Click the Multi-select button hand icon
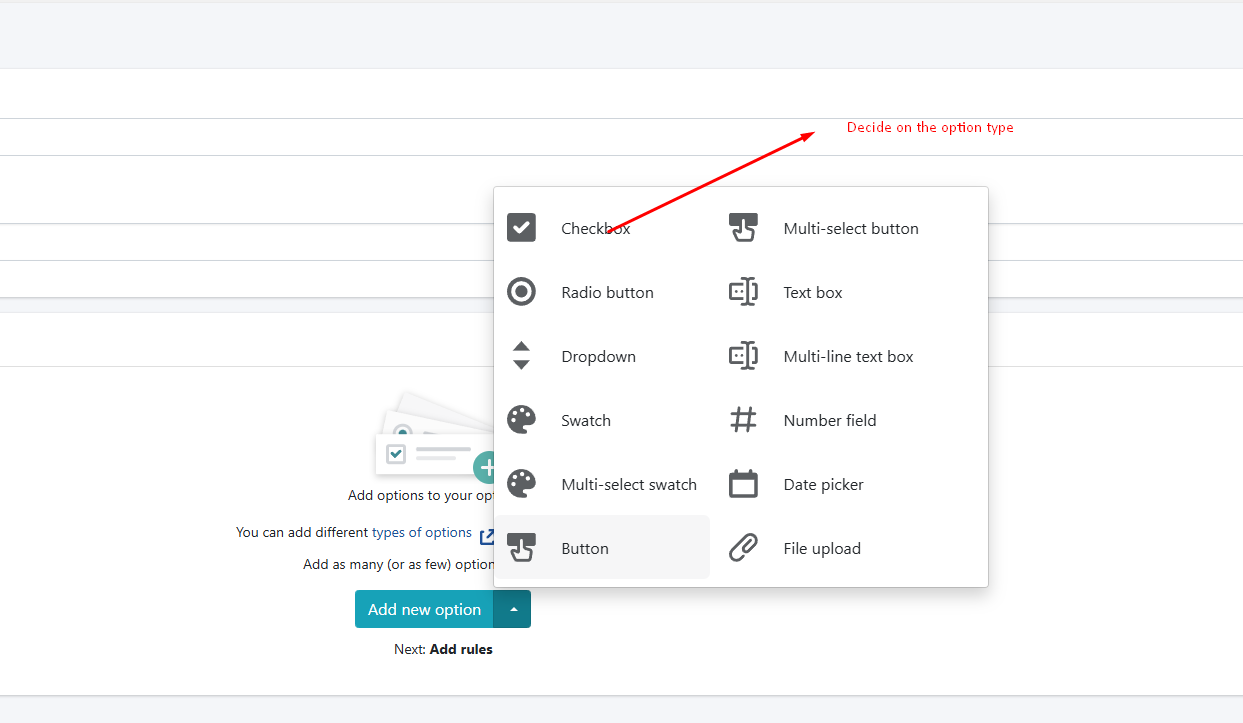The height and width of the screenshot is (723, 1243). tap(743, 228)
